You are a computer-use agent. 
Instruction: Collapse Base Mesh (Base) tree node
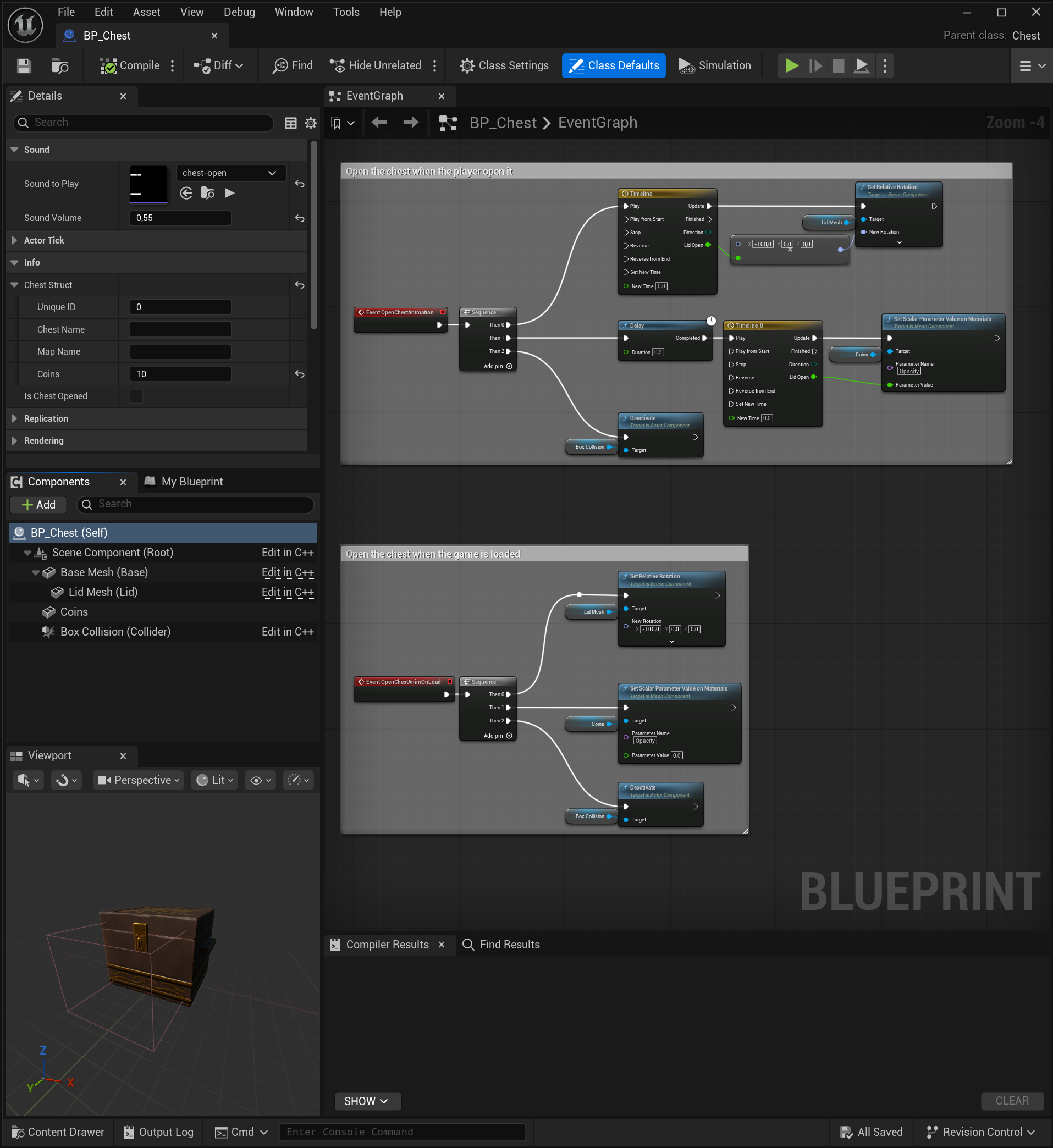click(36, 572)
